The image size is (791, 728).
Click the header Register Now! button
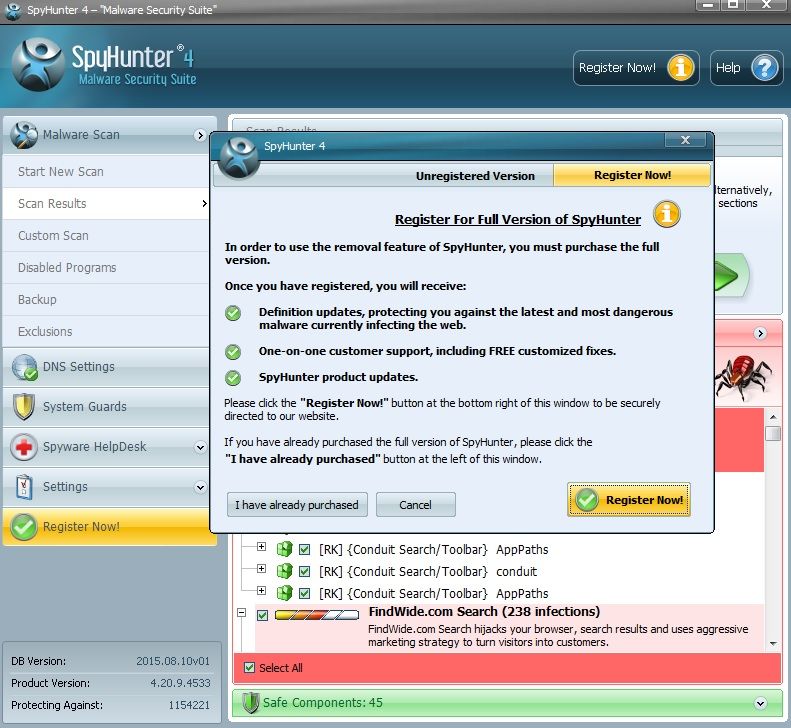[x=636, y=68]
